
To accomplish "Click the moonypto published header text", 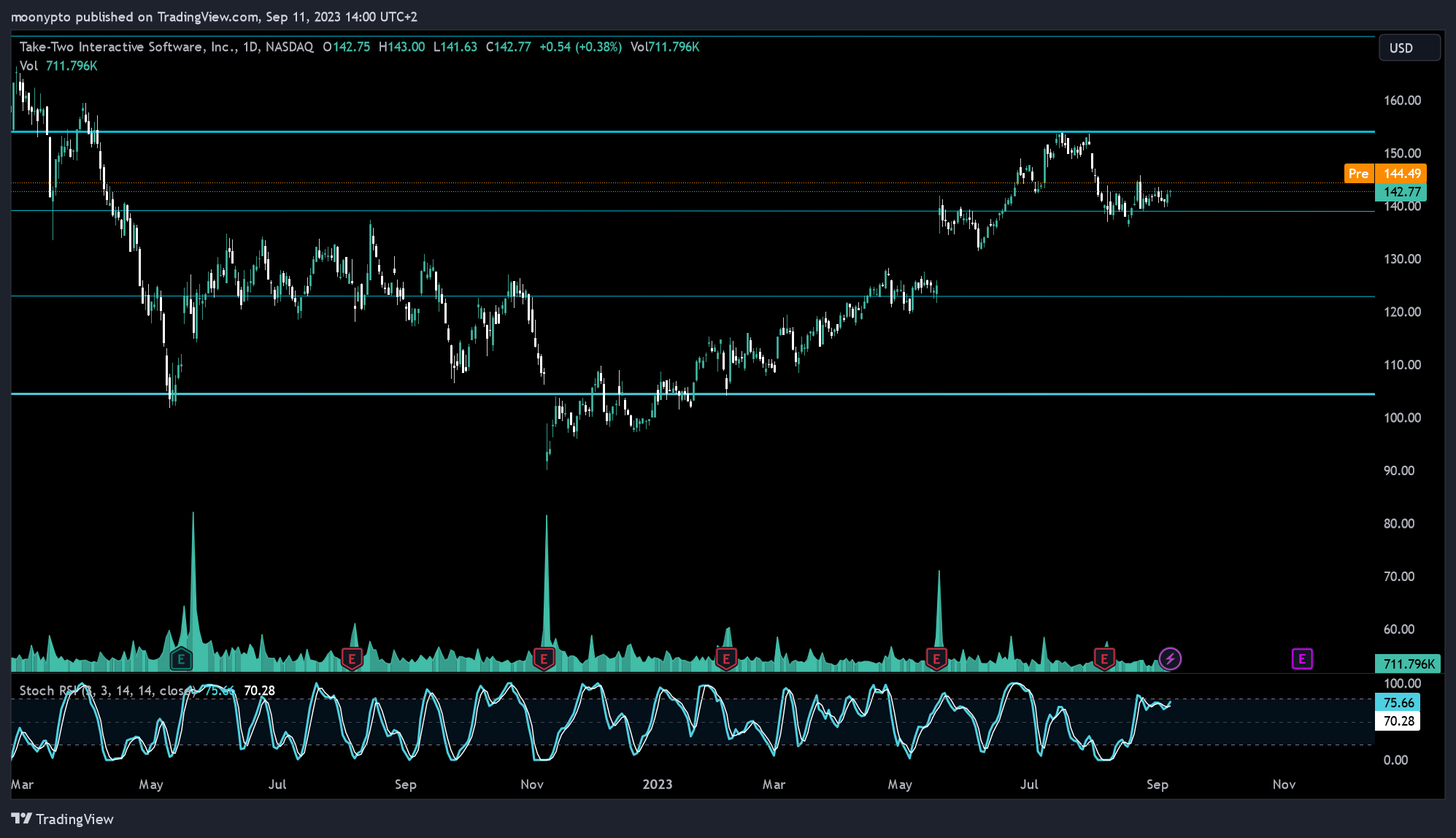I will click(215, 17).
